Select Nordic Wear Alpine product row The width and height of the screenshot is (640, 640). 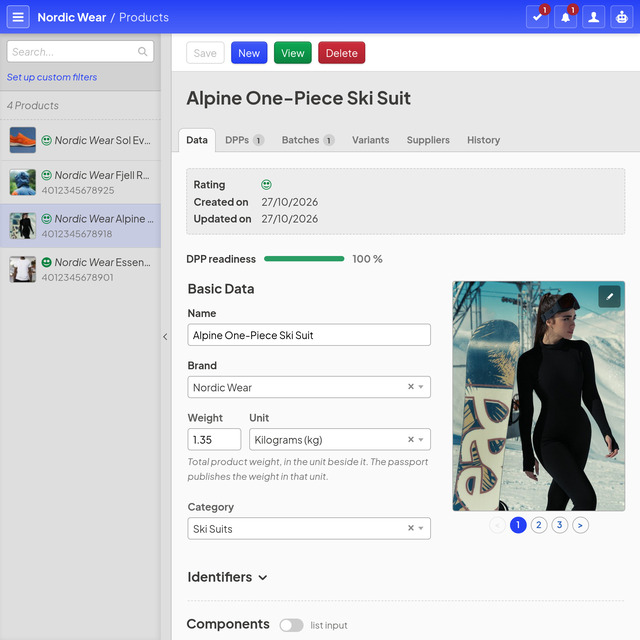pyautogui.click(x=80, y=226)
